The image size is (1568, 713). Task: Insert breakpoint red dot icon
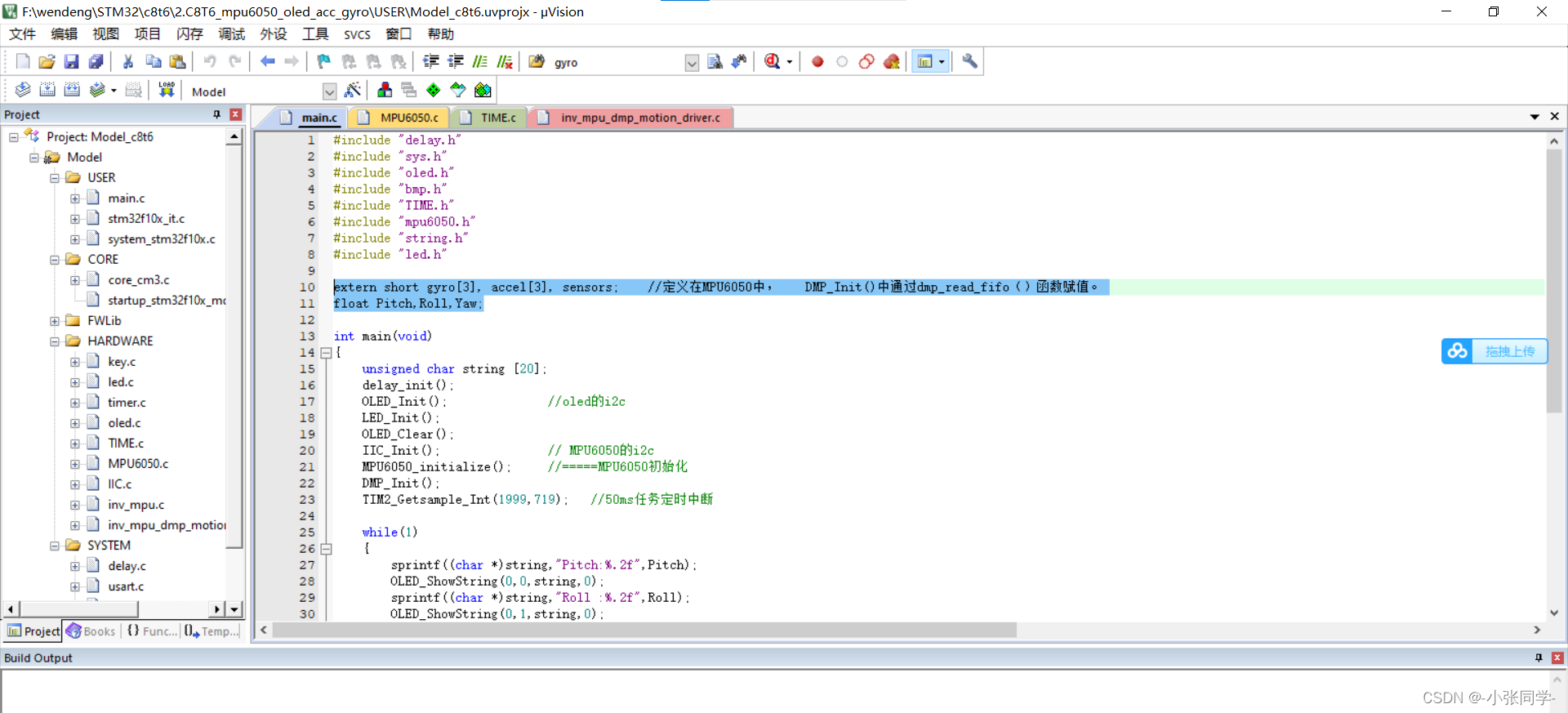[x=817, y=61]
